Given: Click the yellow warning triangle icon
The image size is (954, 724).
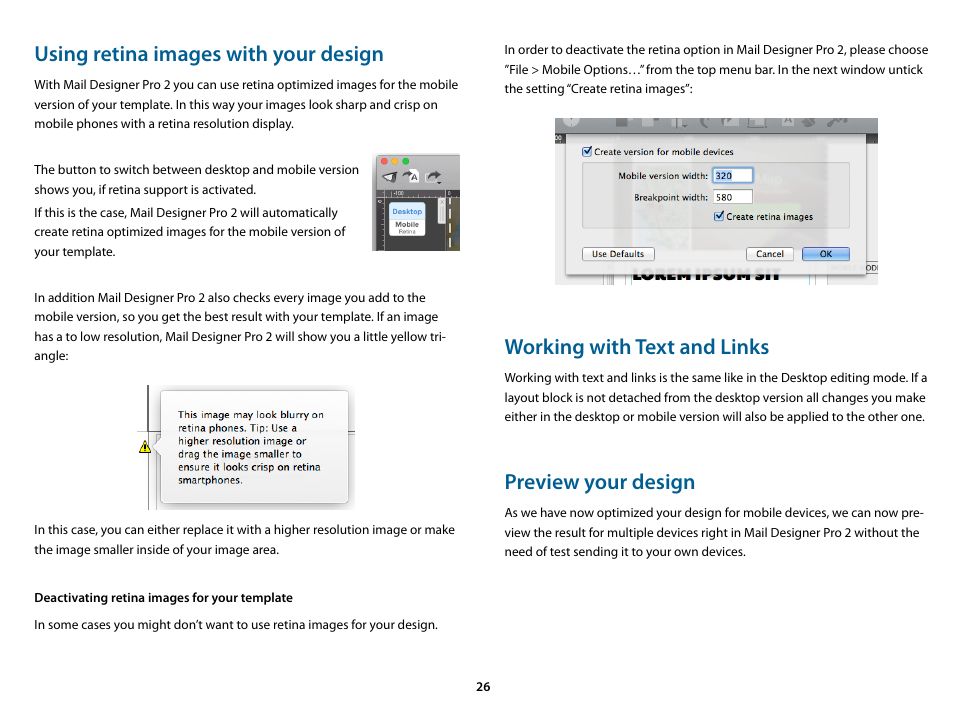Looking at the screenshot, I should (x=144, y=447).
